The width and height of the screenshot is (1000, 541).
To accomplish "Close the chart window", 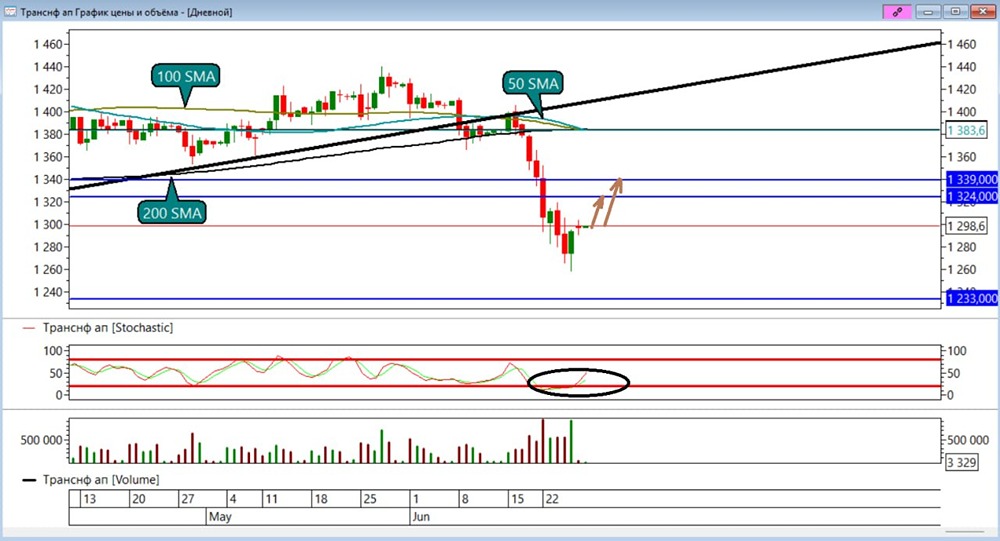I will click(983, 11).
